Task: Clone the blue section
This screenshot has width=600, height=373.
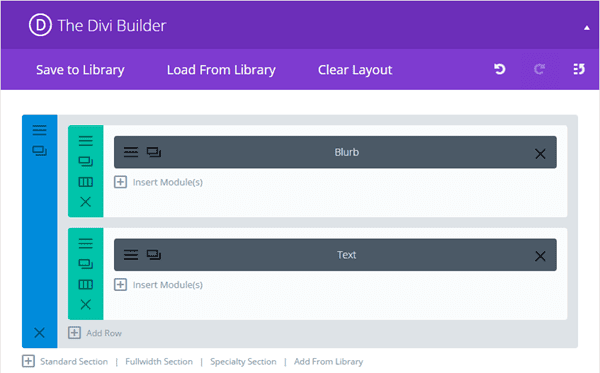Action: point(39,151)
